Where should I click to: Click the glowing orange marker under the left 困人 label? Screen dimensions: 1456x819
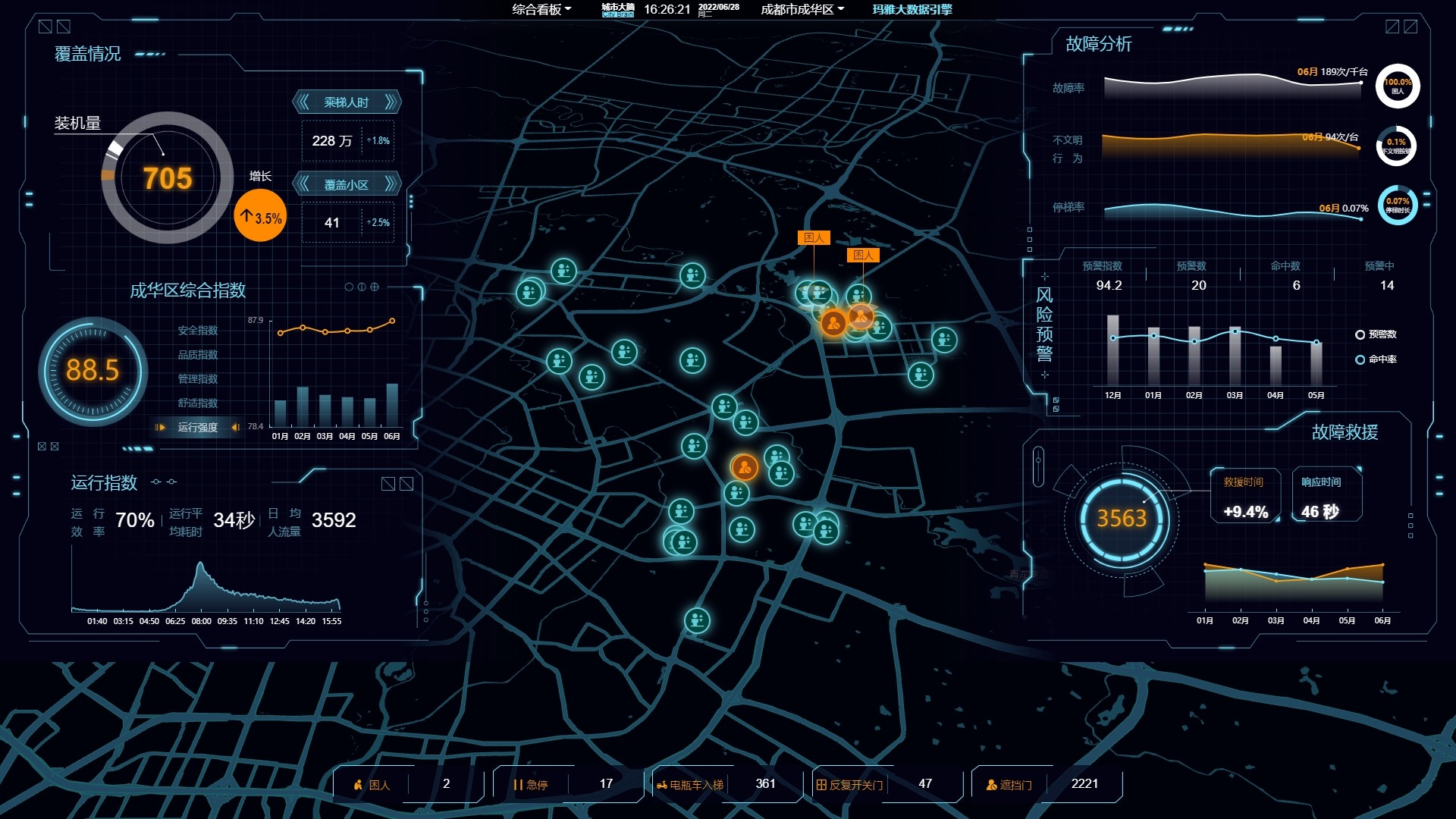tap(833, 324)
